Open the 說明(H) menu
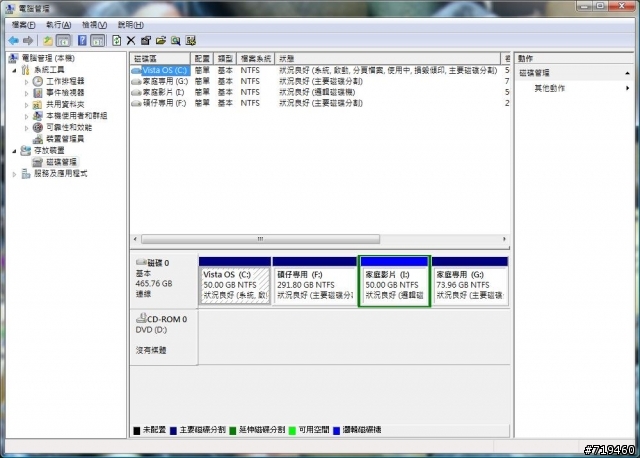This screenshot has height=458, width=640. tap(131, 25)
